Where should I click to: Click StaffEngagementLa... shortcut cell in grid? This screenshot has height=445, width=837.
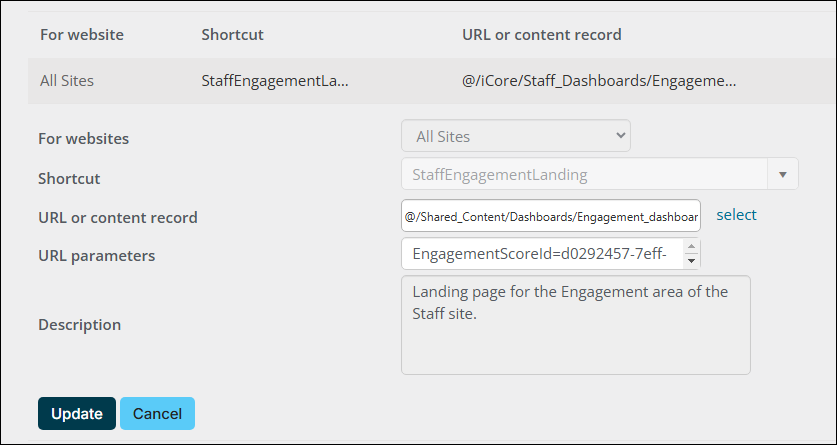coord(275,81)
